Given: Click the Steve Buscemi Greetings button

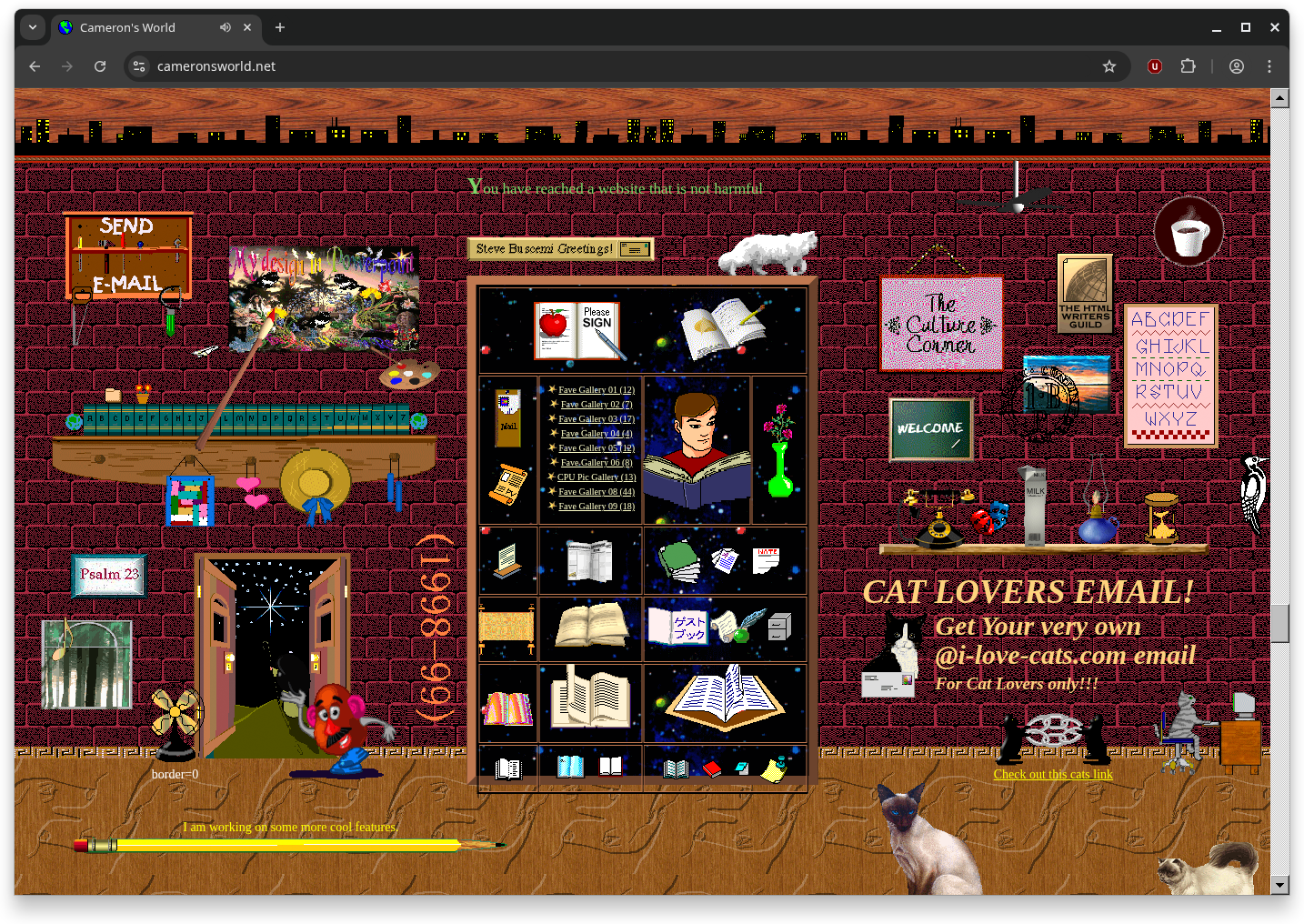Looking at the screenshot, I should point(561,248).
